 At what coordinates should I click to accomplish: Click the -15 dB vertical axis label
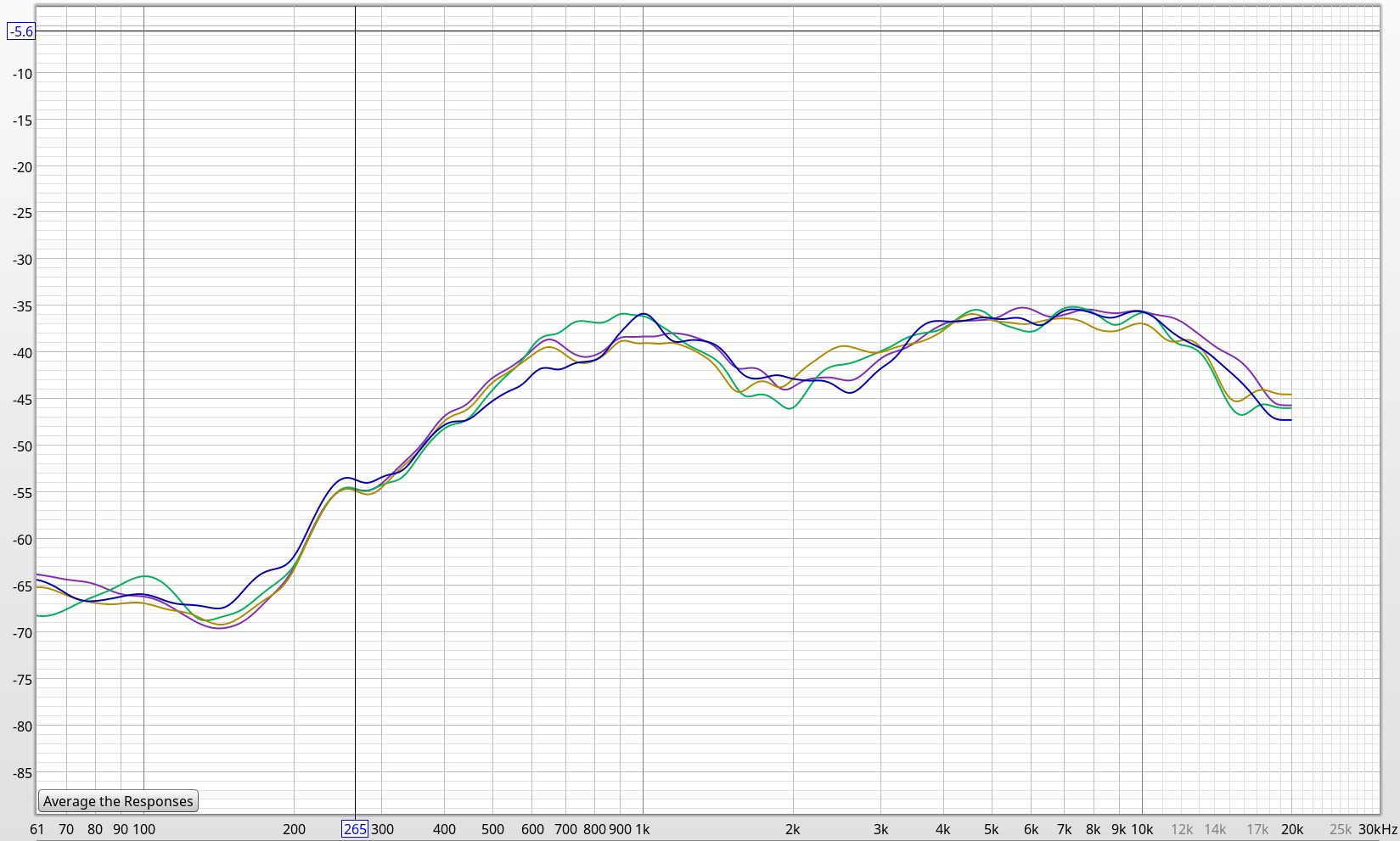click(23, 121)
